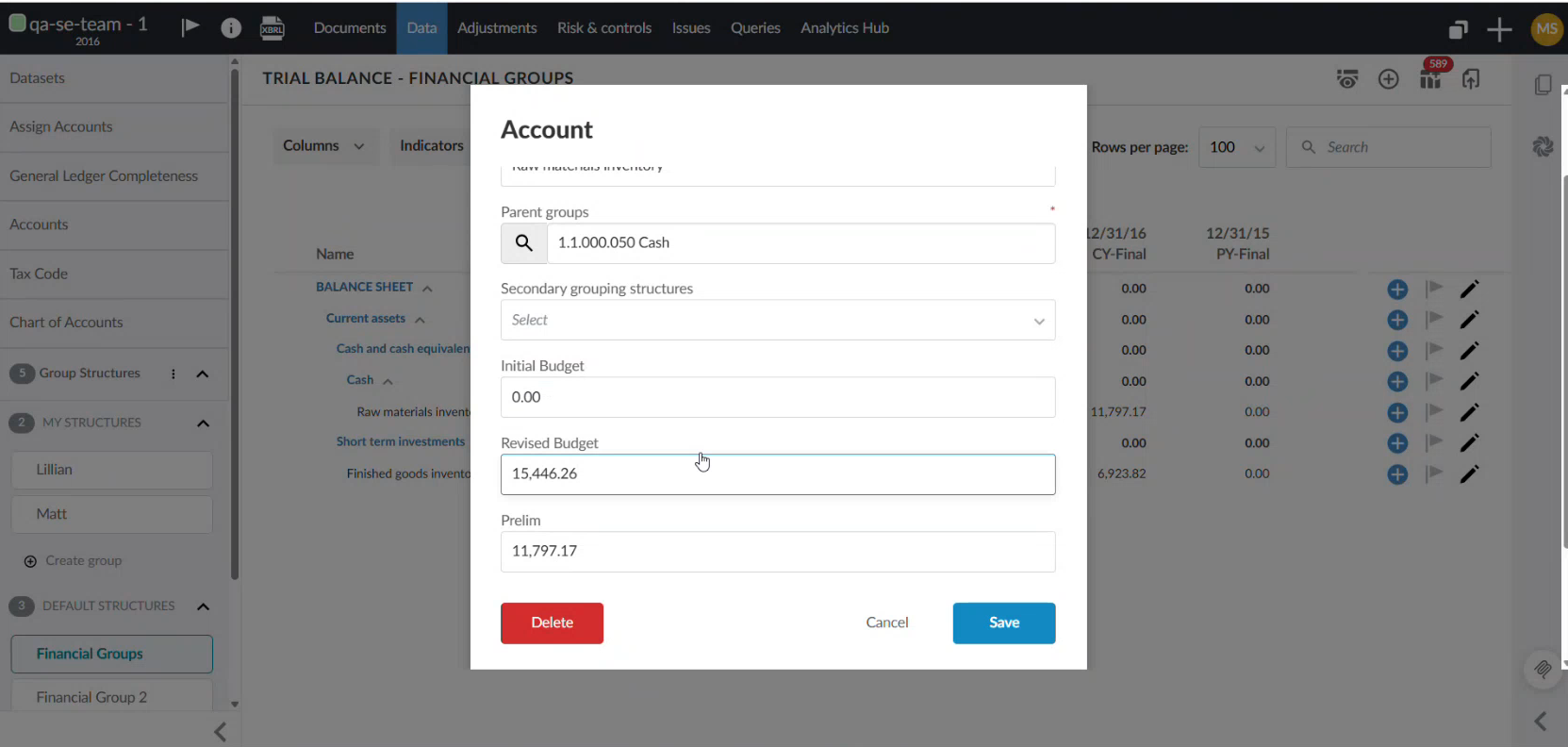Image resolution: width=1568 pixels, height=747 pixels.
Task: Open the Queries menu
Action: (x=755, y=28)
